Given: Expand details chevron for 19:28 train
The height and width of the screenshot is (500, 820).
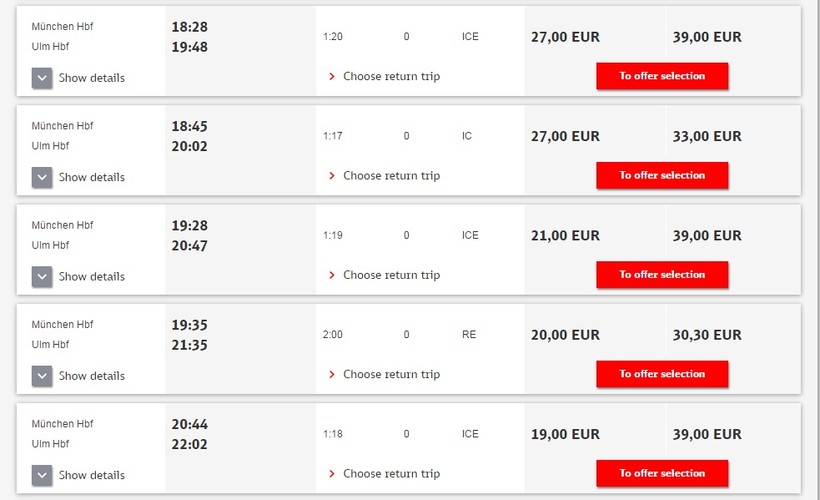Looking at the screenshot, I should (x=42, y=277).
